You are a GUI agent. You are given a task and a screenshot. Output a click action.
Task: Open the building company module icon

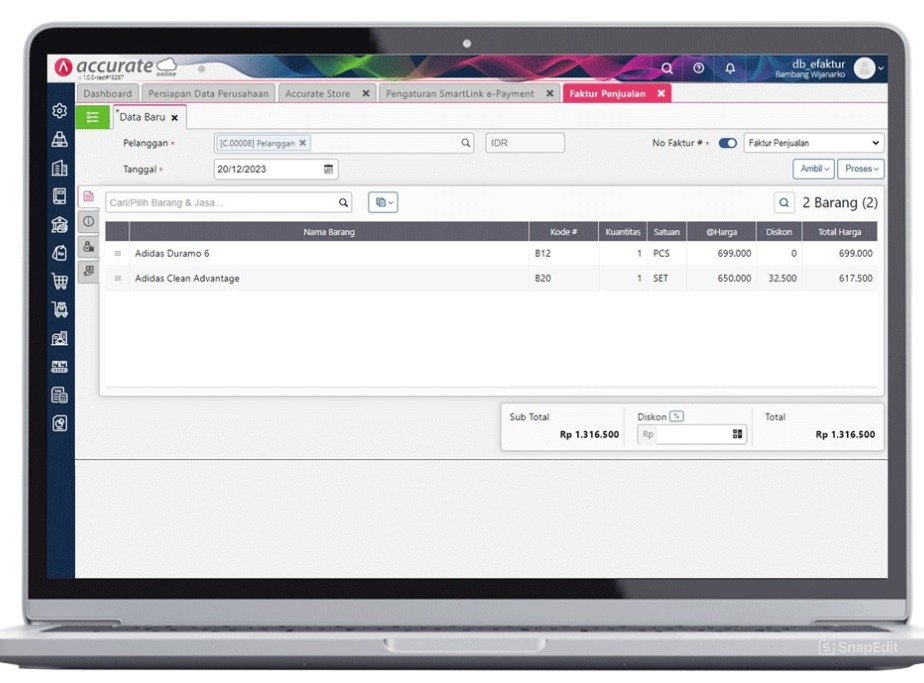pos(60,167)
